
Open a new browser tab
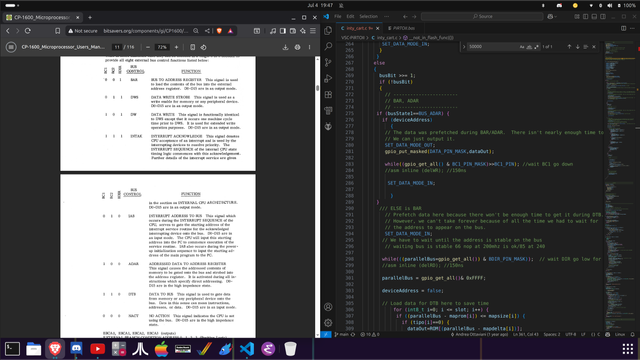coord(90,18)
